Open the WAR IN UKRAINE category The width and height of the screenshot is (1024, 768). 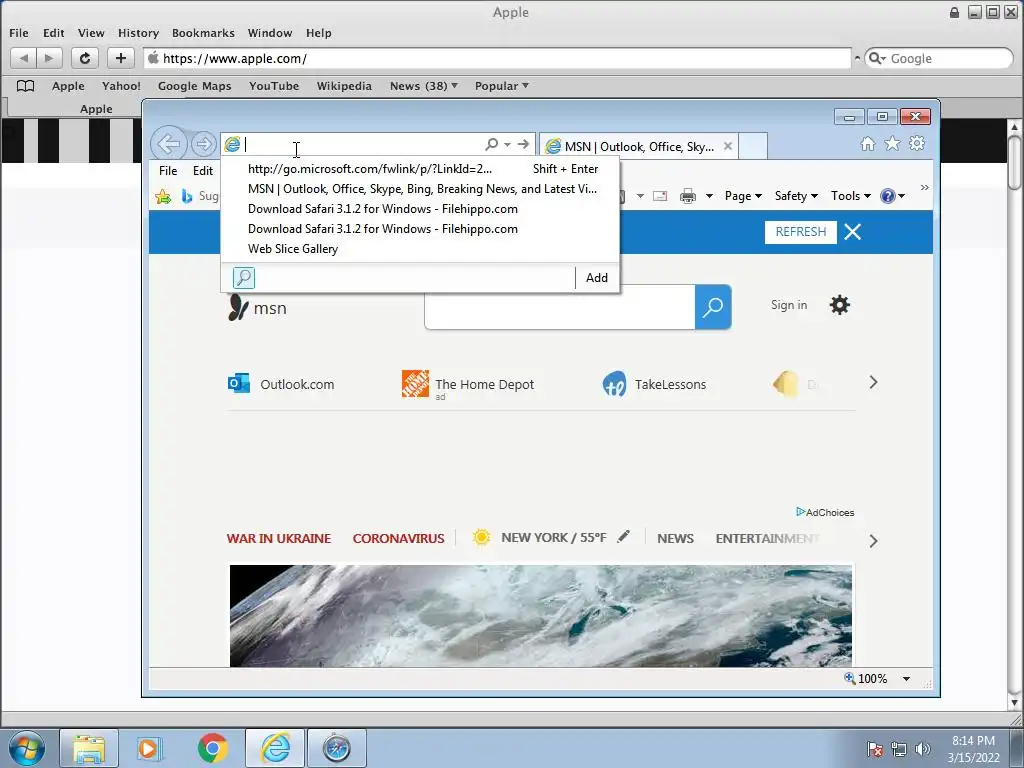[279, 539]
